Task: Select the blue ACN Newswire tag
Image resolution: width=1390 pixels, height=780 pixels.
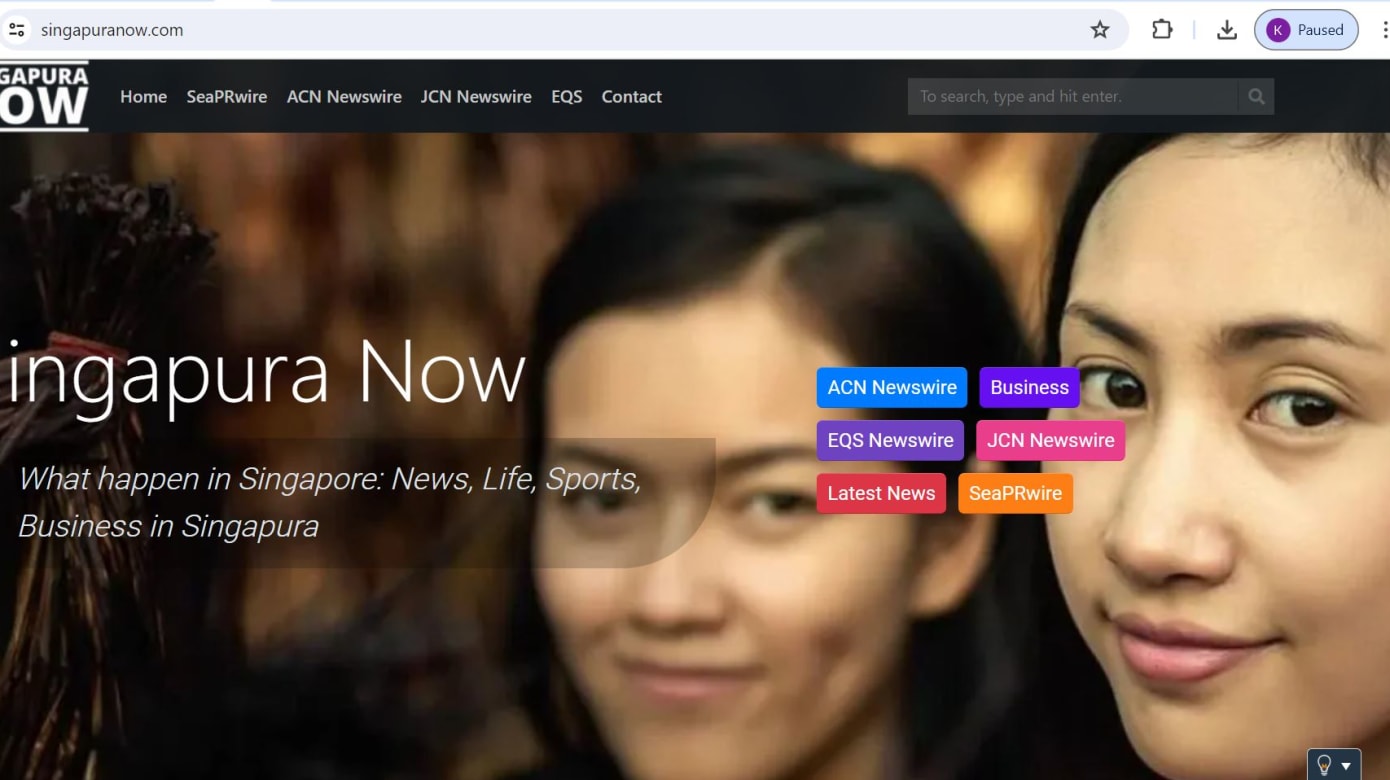Action: [892, 388]
